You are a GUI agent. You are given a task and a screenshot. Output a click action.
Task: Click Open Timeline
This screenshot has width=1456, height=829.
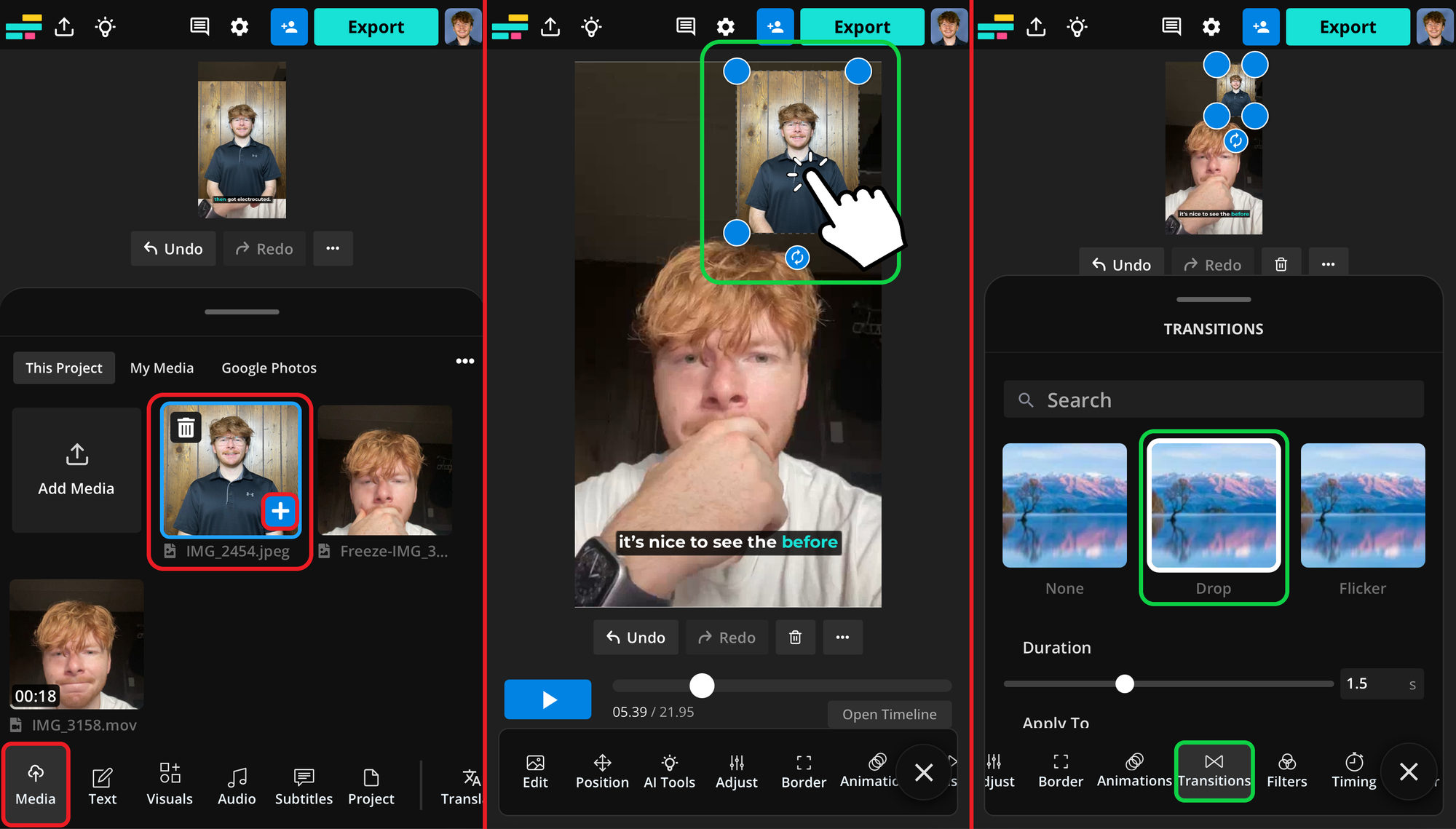coord(890,714)
